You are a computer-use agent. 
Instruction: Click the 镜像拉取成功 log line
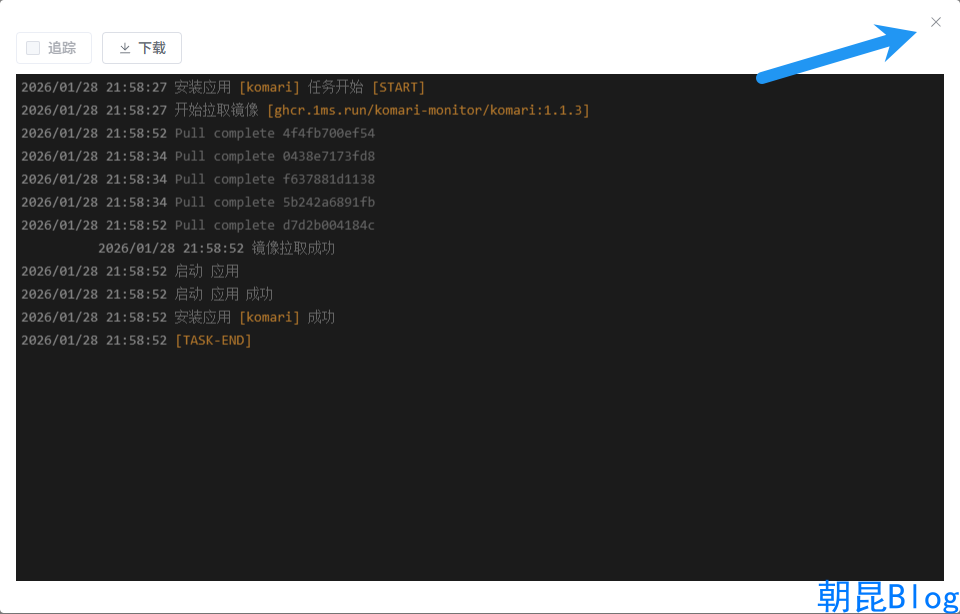(216, 248)
